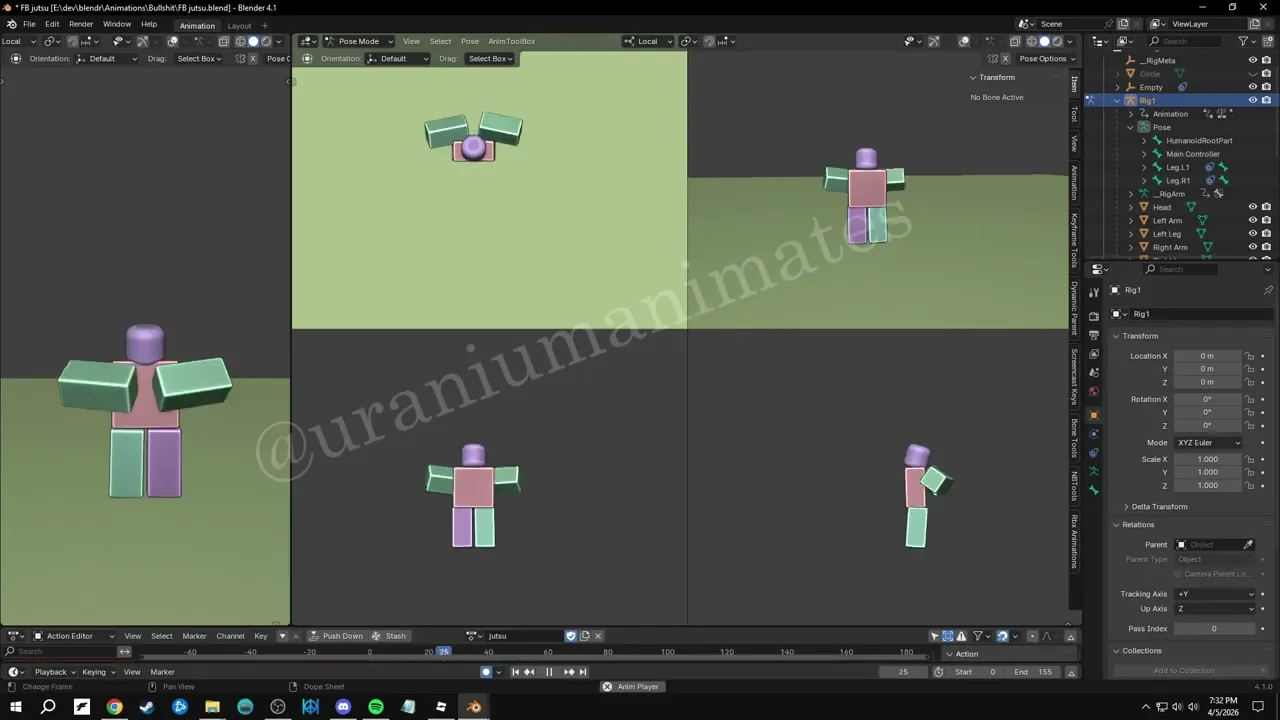Click the Stash button
Image resolution: width=1280 pixels, height=720 pixels.
pos(389,636)
